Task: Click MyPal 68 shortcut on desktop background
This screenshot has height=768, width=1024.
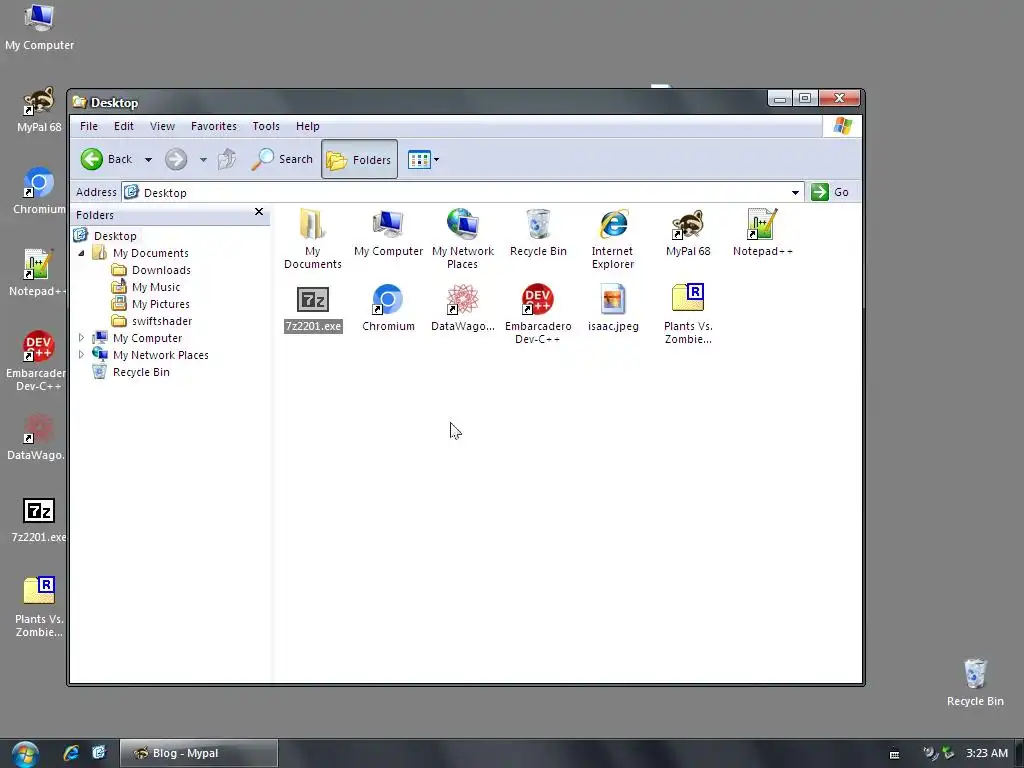Action: tap(39, 110)
